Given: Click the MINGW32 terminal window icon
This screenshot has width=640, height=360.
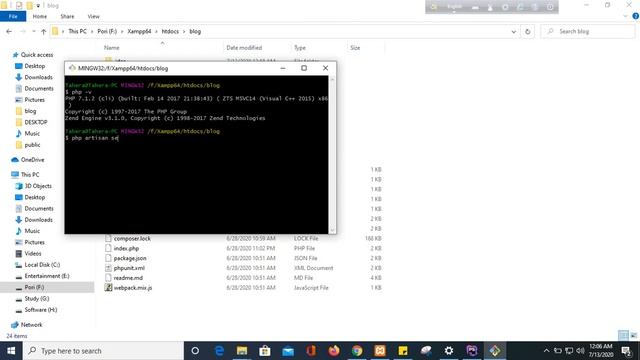Looking at the screenshot, I should pyautogui.click(x=72, y=68).
